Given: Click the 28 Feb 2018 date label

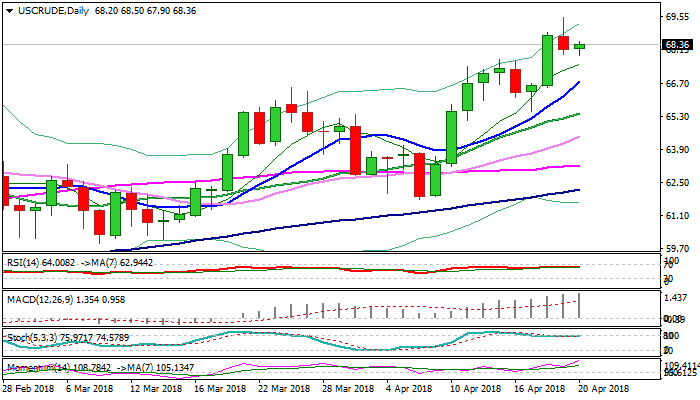Looking at the screenshot, I should pos(27,390).
